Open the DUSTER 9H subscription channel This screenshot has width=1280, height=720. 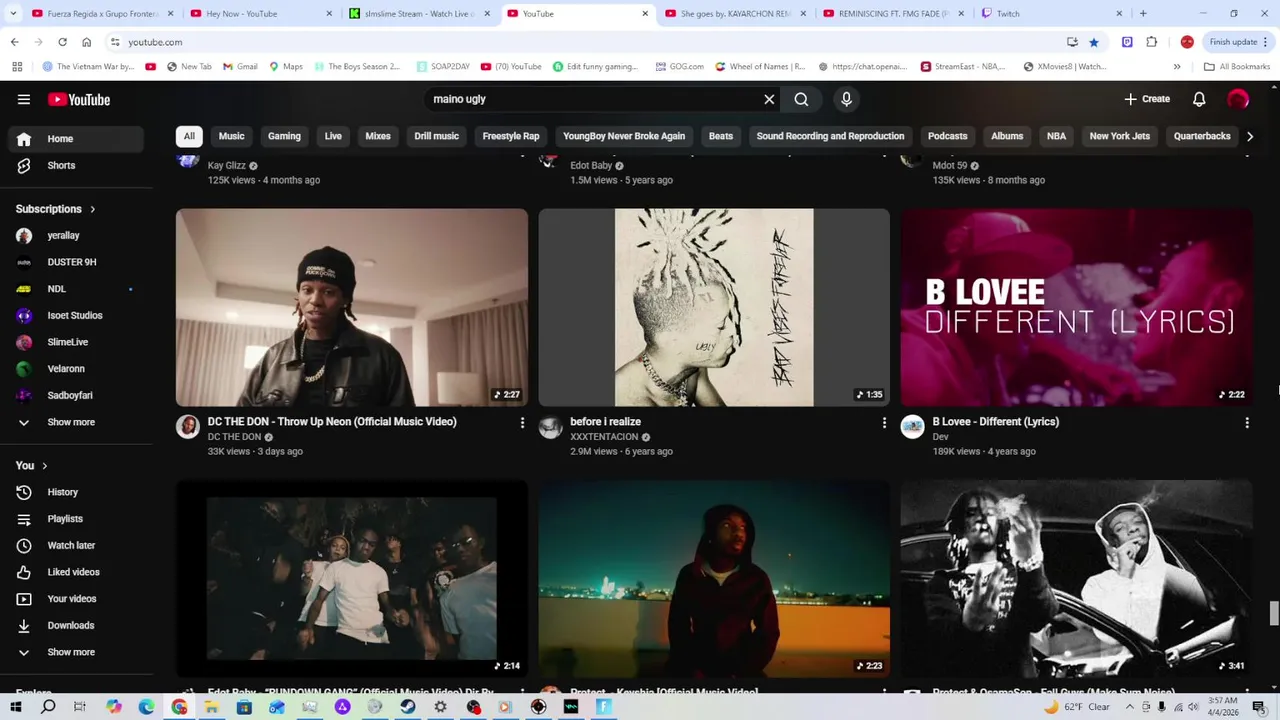[76, 262]
